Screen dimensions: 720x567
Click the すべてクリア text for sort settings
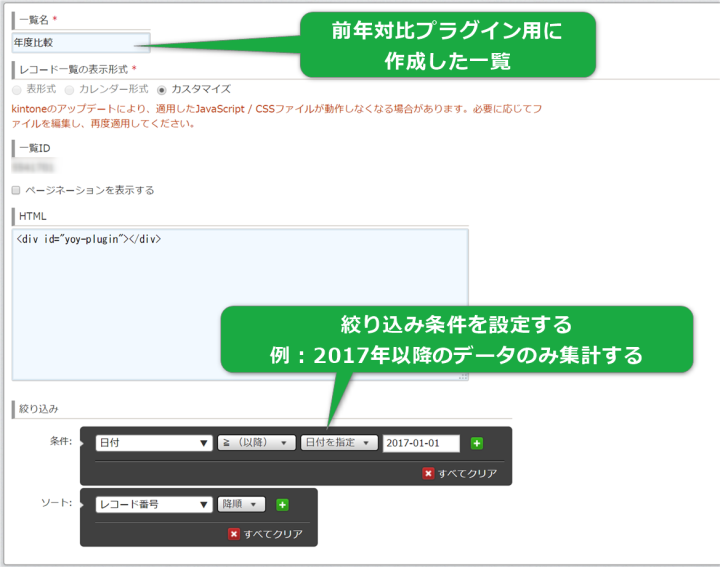[273, 534]
